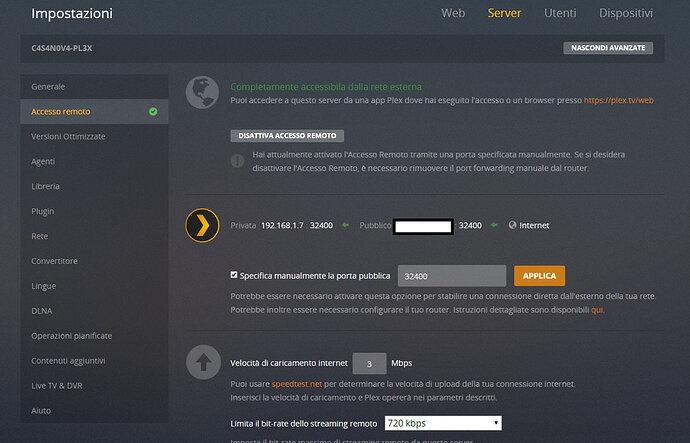Click green arrow before Internet label
690x443 pixels.
[494, 225]
